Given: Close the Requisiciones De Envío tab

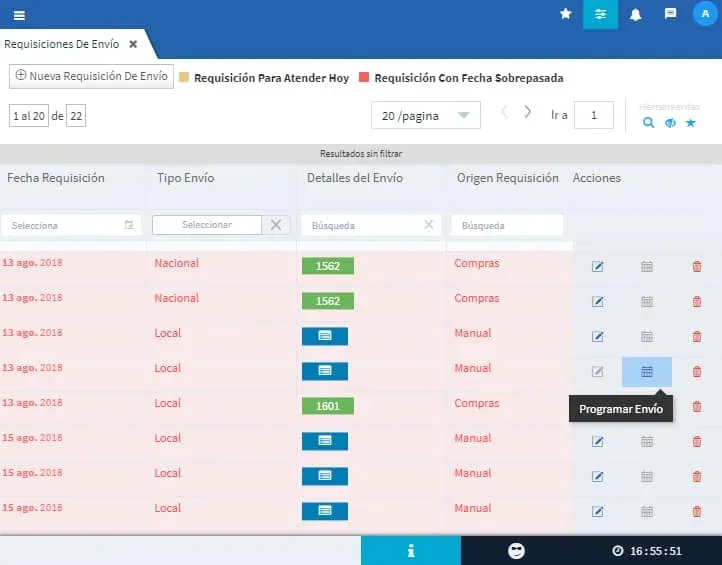Looking at the screenshot, I should [x=133, y=44].
